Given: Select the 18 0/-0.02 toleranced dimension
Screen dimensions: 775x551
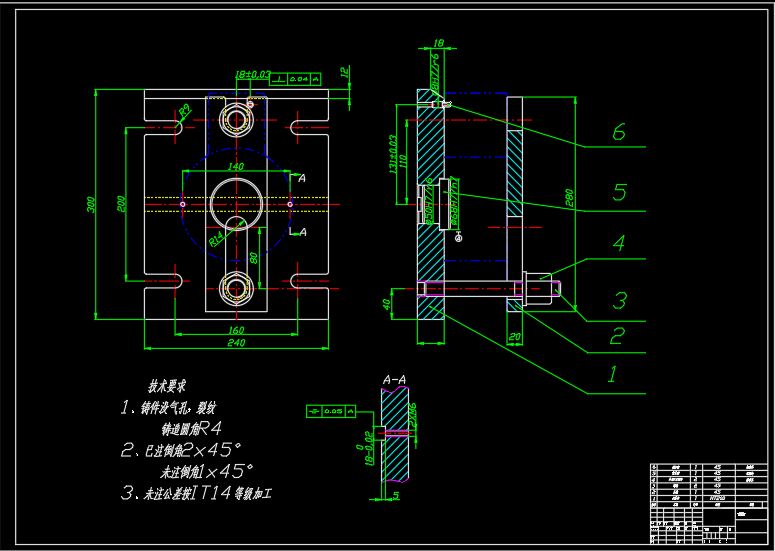Looking at the screenshot, I should 364,447.
